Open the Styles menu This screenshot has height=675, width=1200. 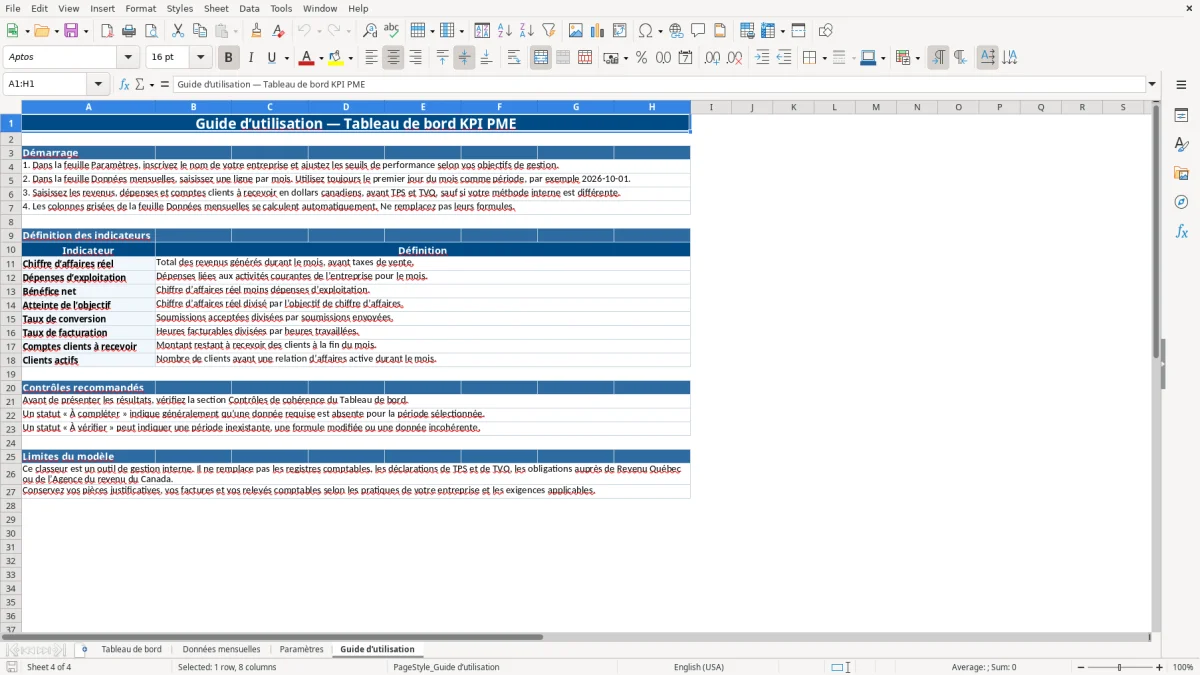coord(180,8)
